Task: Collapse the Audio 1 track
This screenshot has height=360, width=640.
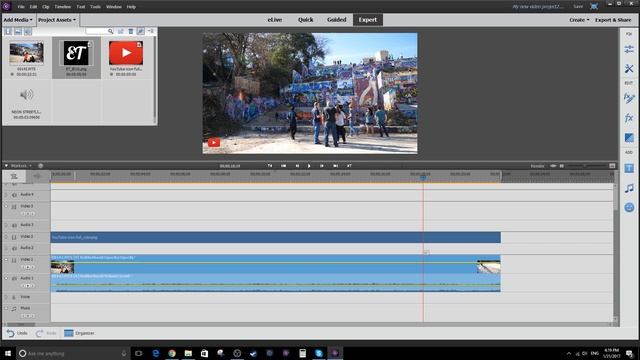Action: (6, 278)
